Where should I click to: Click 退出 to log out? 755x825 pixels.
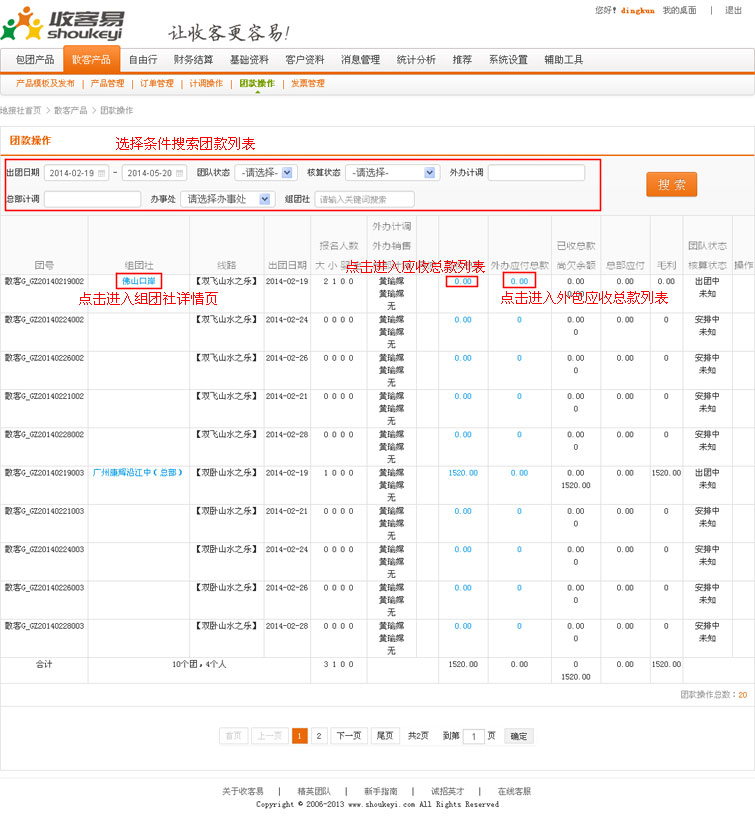[733, 10]
